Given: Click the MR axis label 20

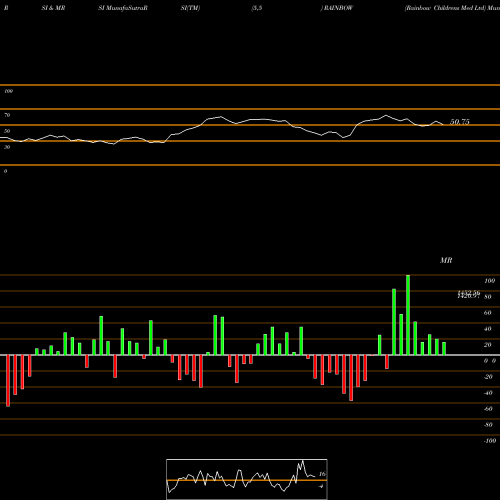Looking at the screenshot, I should pyautogui.click(x=488, y=345).
